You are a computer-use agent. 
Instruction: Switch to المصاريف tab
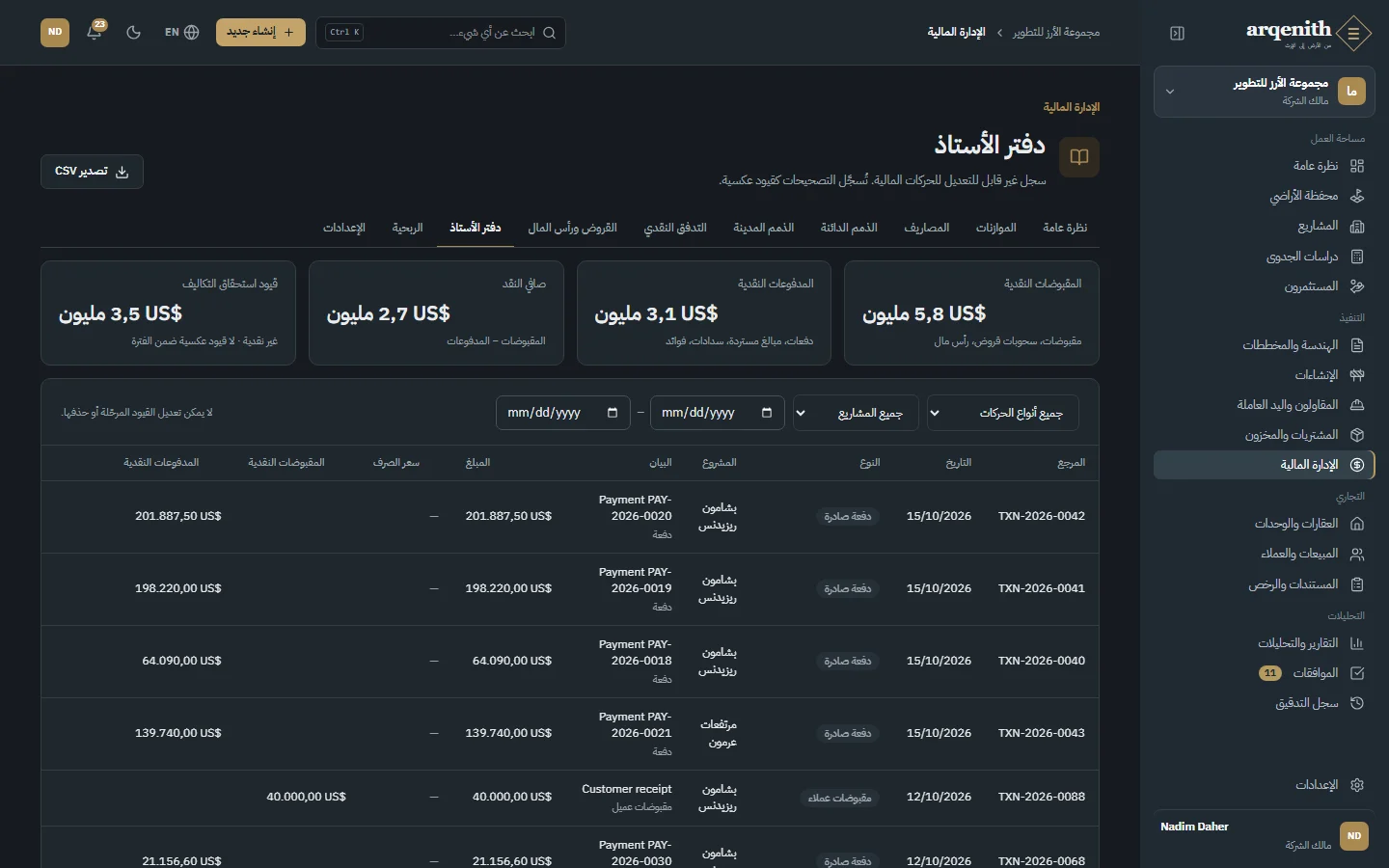(927, 228)
